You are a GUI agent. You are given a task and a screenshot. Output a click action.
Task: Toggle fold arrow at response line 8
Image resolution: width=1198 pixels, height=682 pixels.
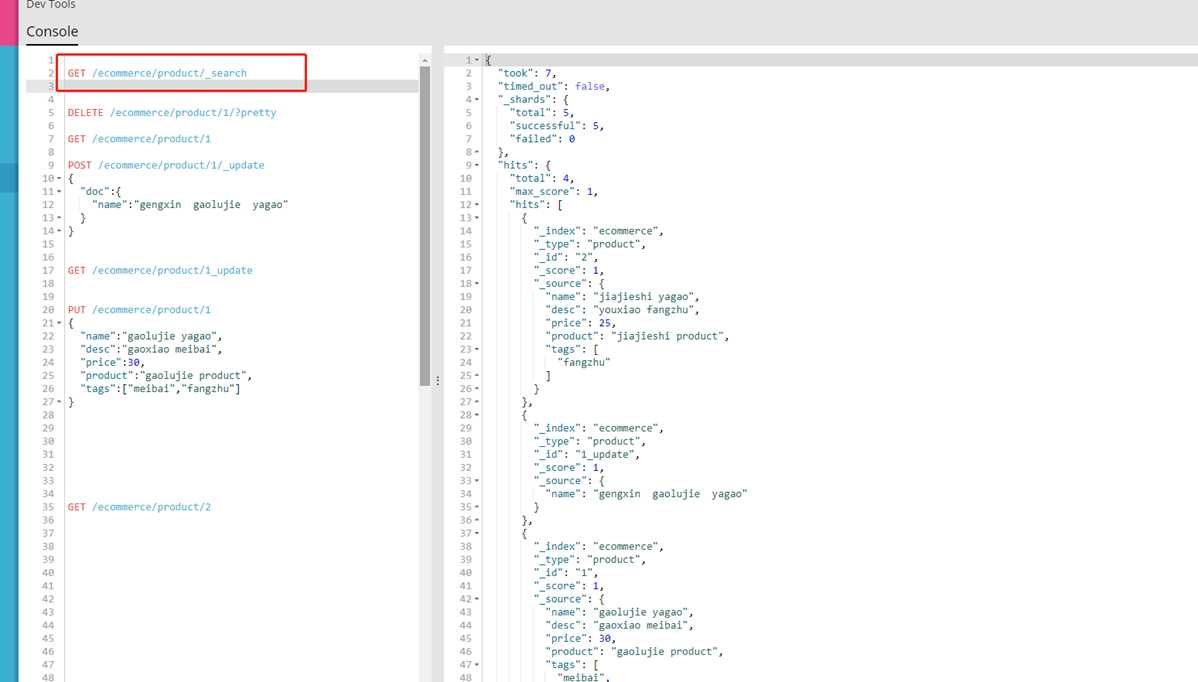click(478, 152)
